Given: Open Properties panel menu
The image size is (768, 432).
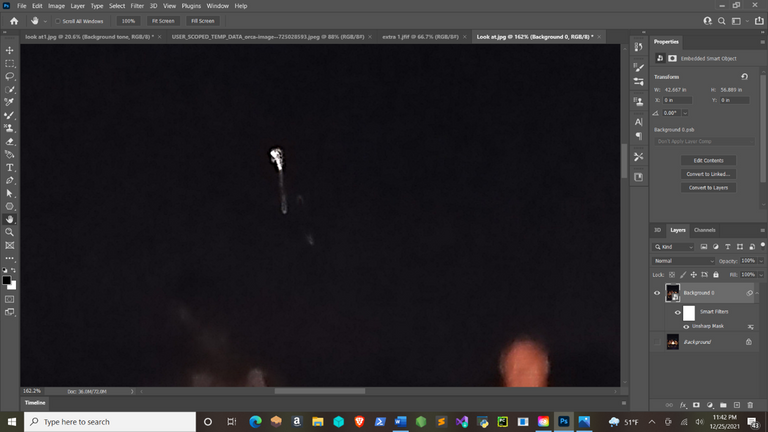Looking at the screenshot, I should click(x=763, y=42).
